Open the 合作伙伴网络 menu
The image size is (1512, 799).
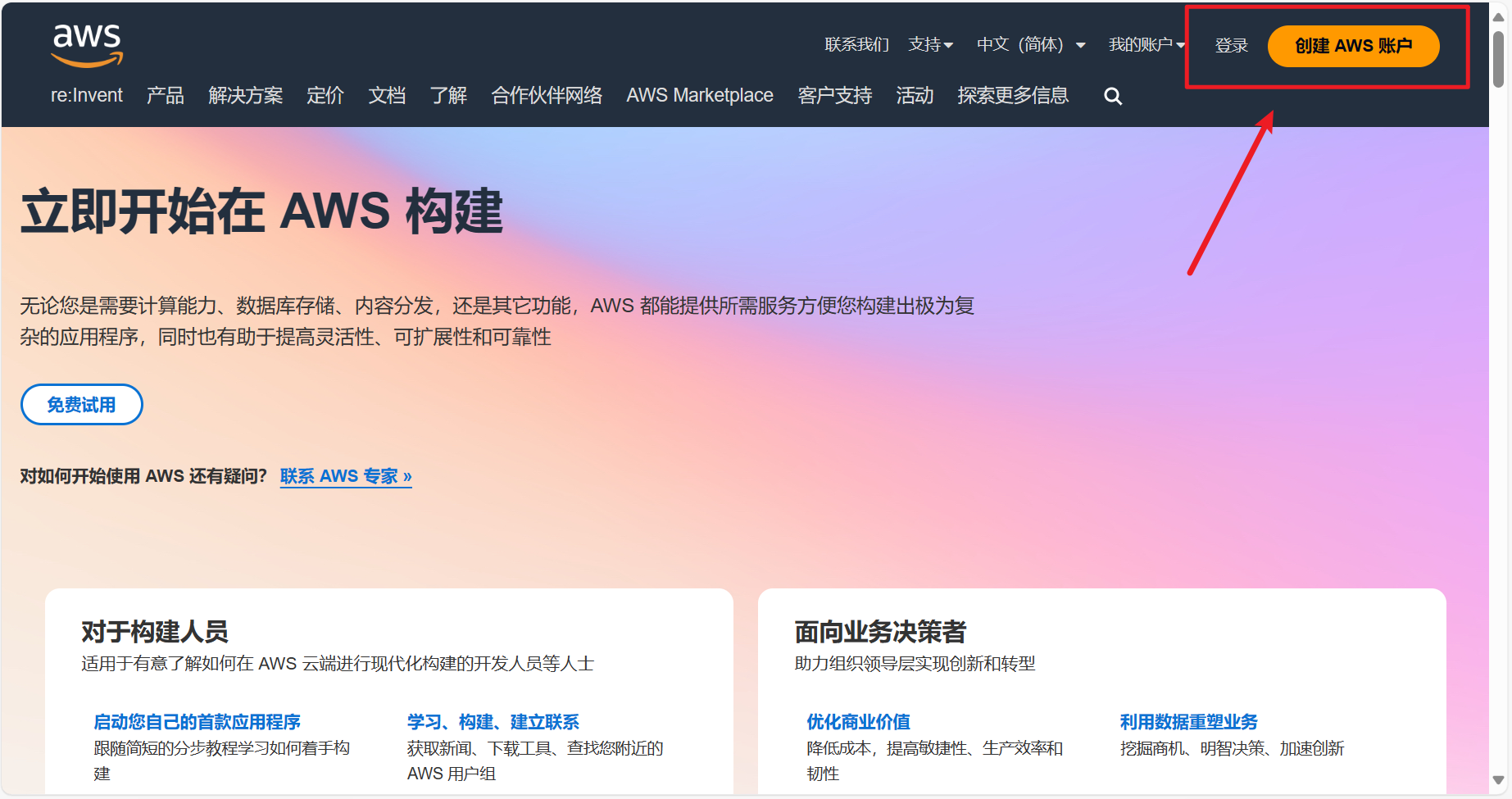547,95
